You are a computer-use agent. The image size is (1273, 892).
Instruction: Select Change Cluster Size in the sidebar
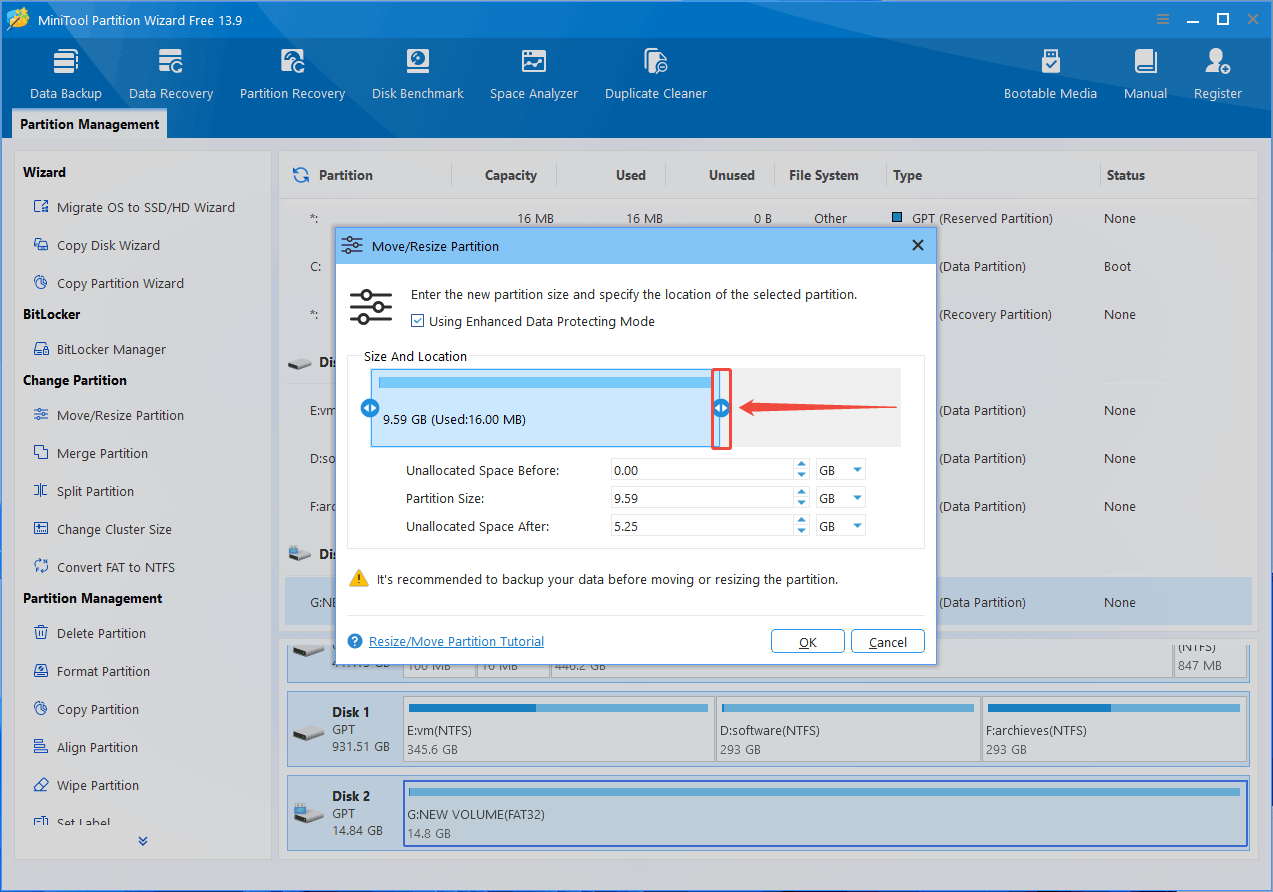click(102, 529)
